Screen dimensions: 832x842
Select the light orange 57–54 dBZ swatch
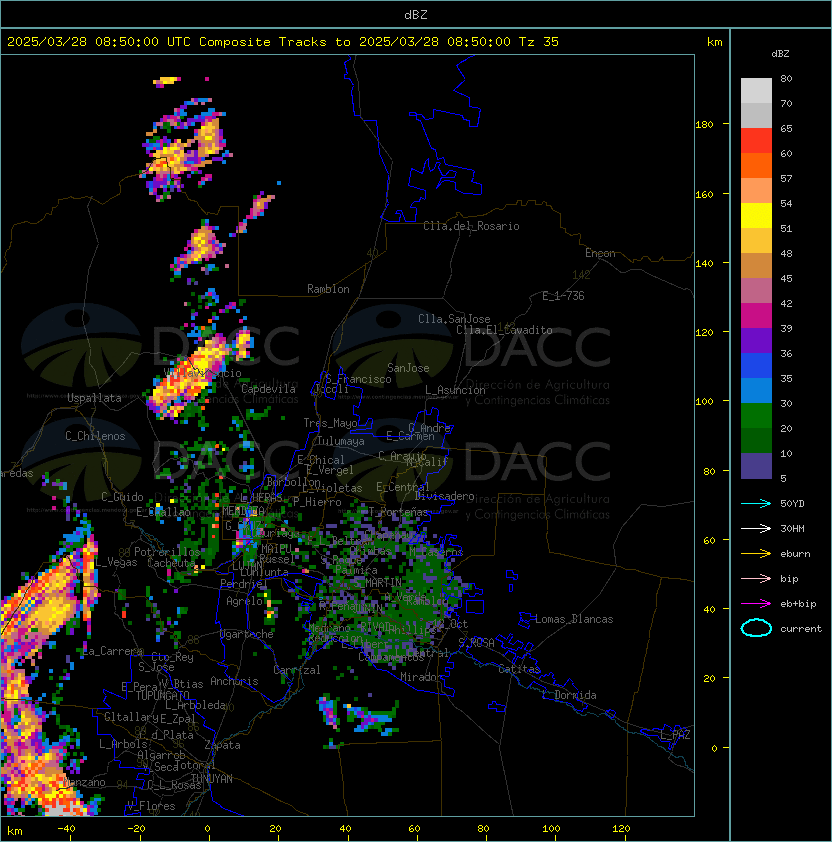click(x=756, y=191)
